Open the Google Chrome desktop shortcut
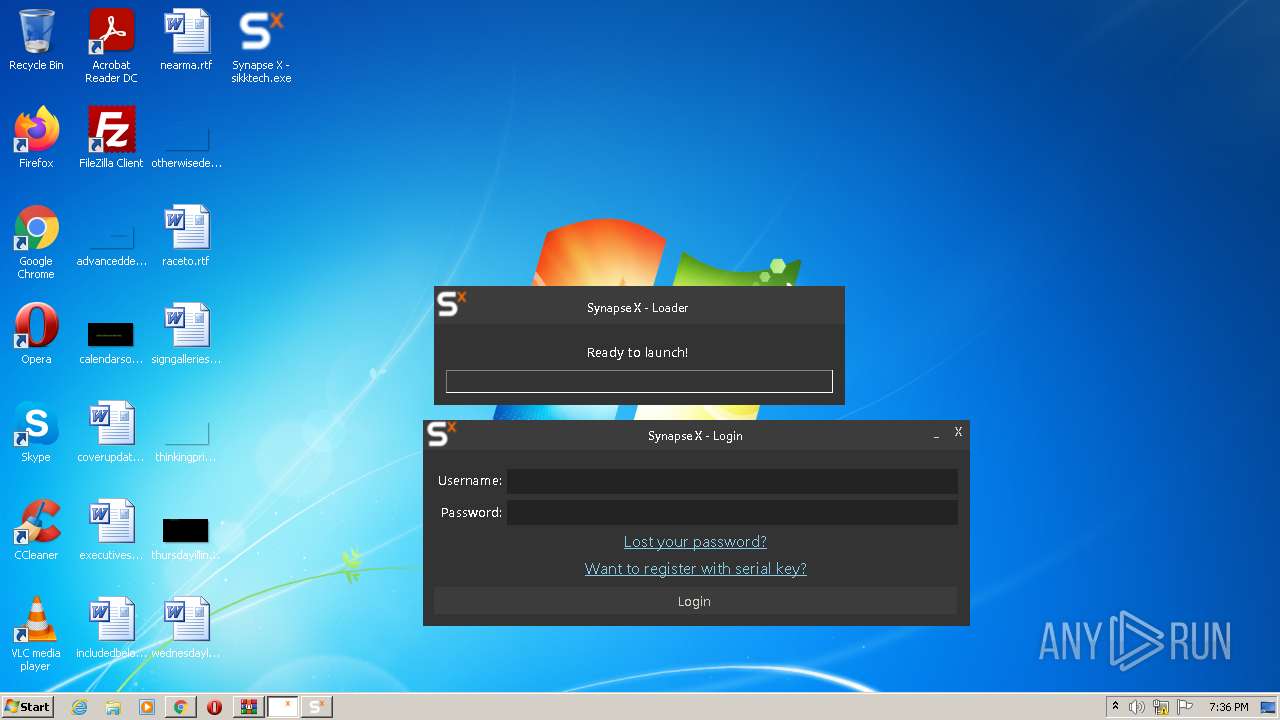 (36, 242)
